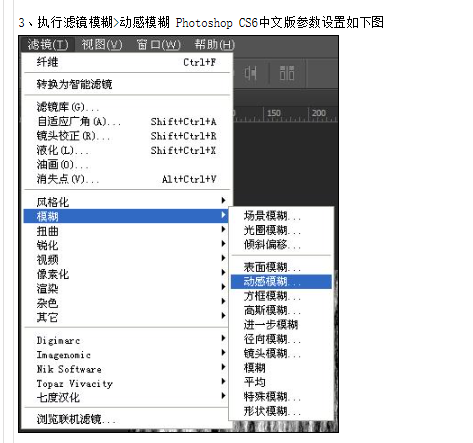Select 镜头模糊... lens blur
This screenshot has height=443, width=473.
(x=281, y=353)
